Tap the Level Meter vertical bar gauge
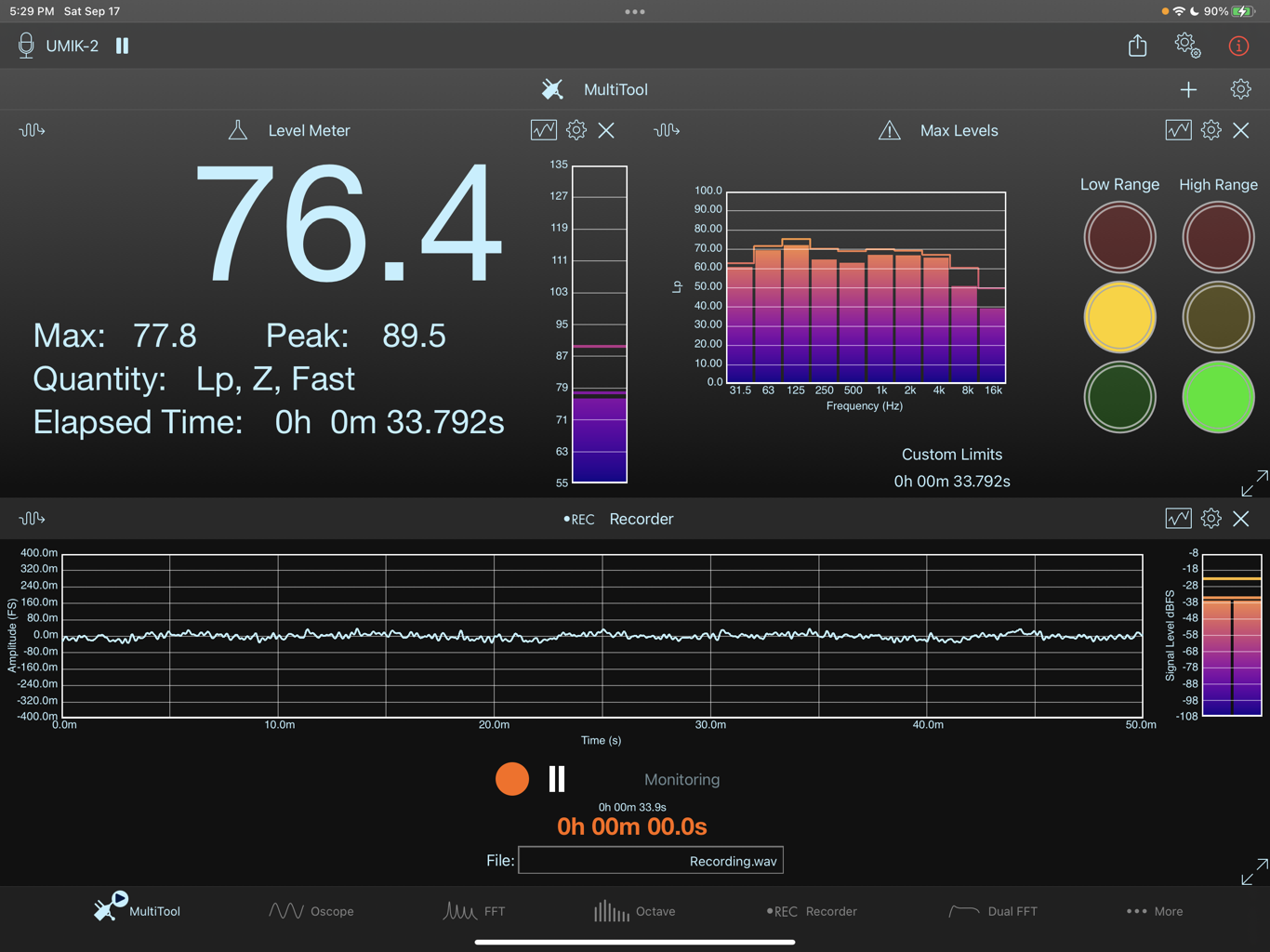 pos(600,324)
